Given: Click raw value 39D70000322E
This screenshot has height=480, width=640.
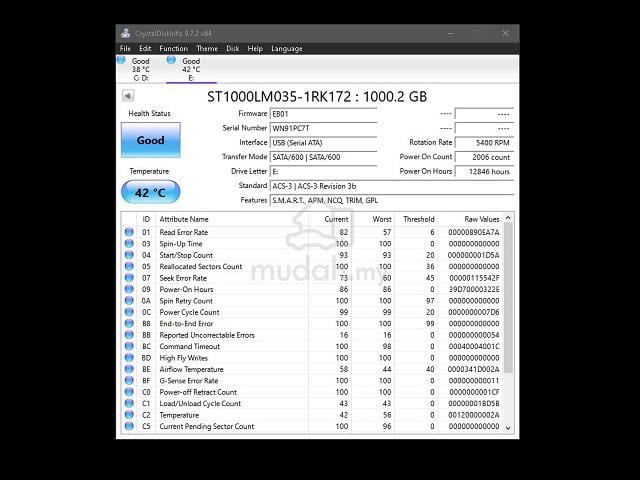Looking at the screenshot, I should click(x=473, y=289).
